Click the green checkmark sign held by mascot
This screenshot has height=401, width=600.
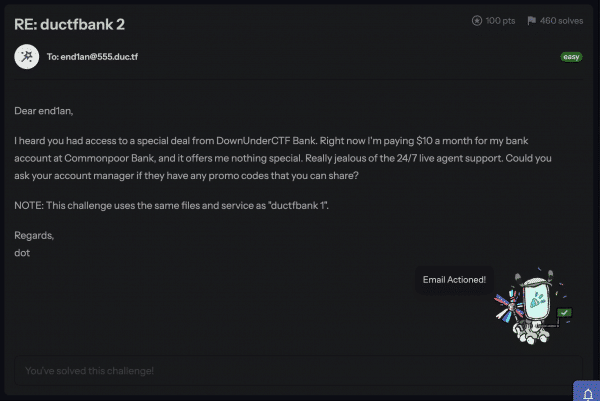[564, 313]
